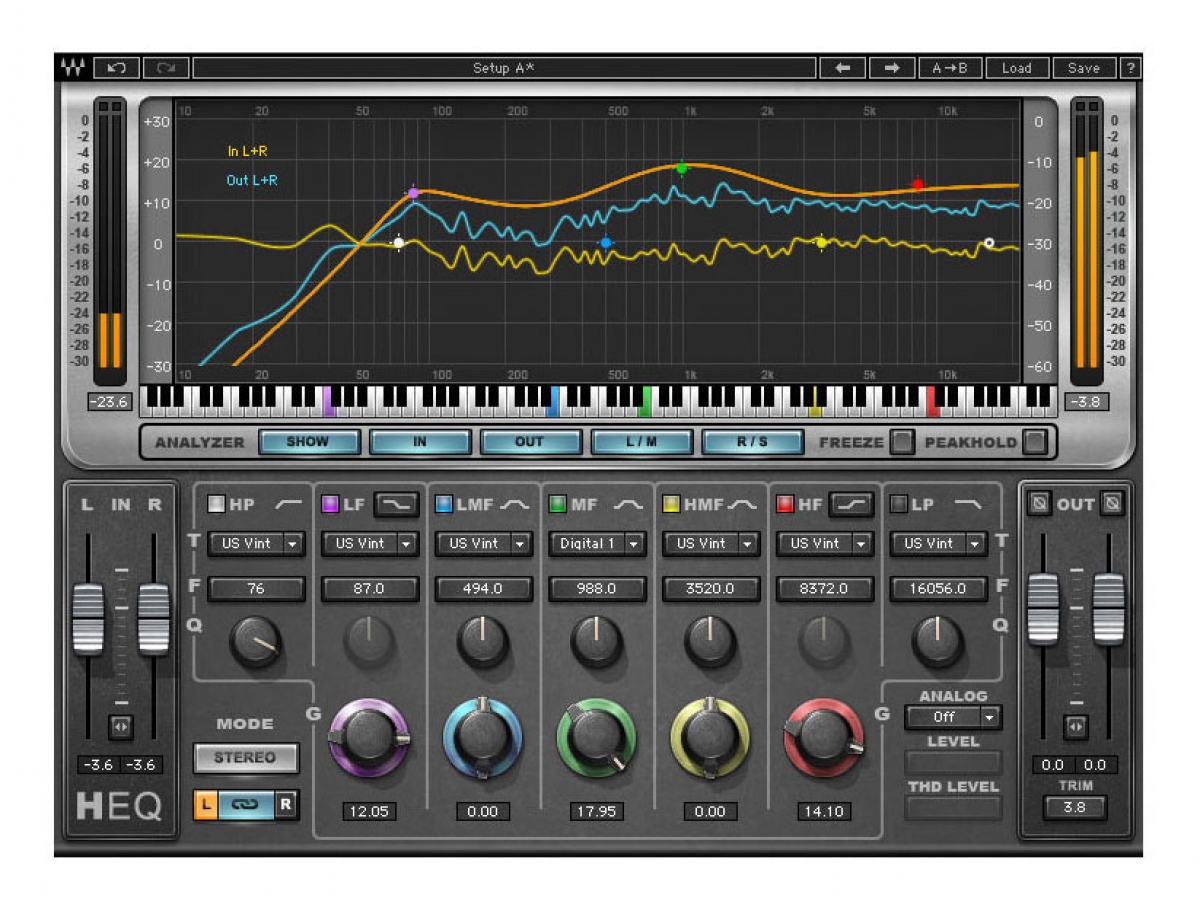Click the blue LMF node on graph

point(605,243)
